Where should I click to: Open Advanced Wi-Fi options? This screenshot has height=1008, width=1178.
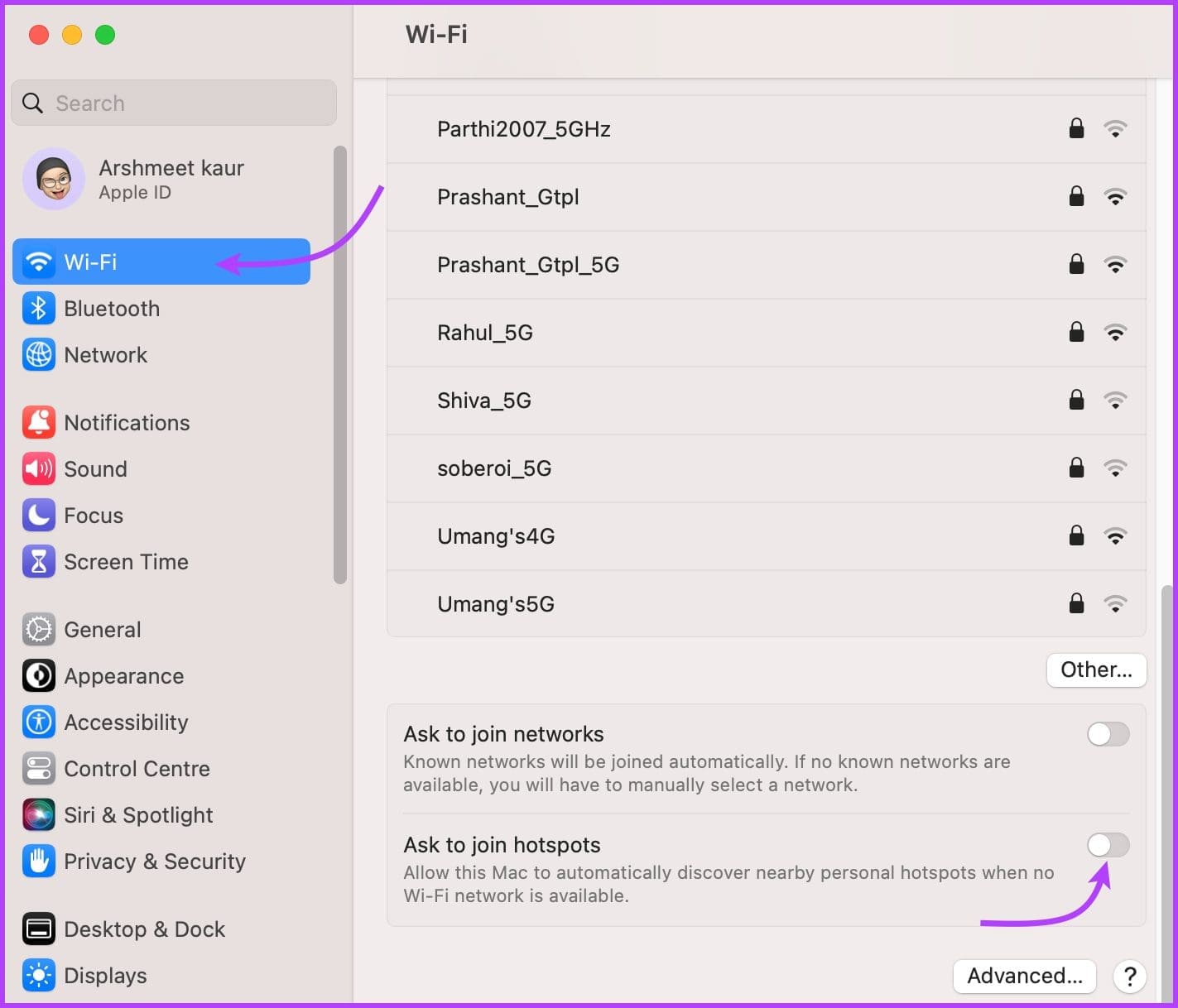point(1024,976)
